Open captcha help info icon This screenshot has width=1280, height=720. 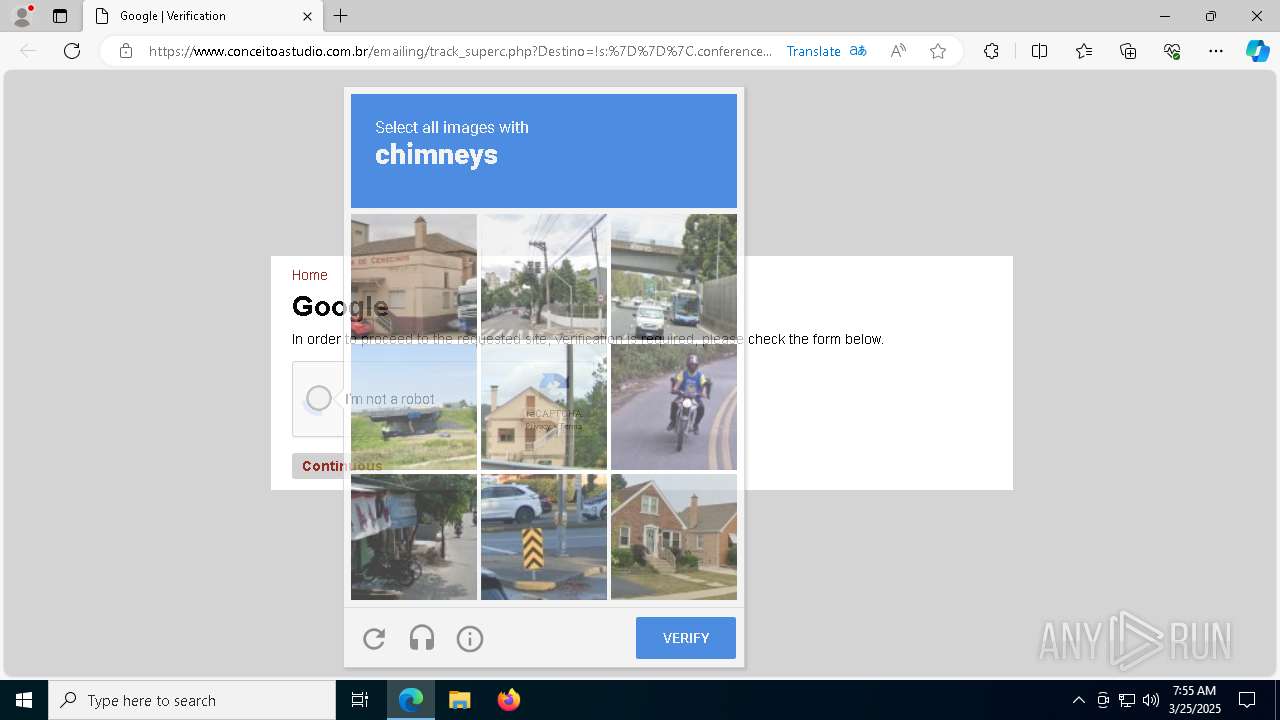pos(470,639)
